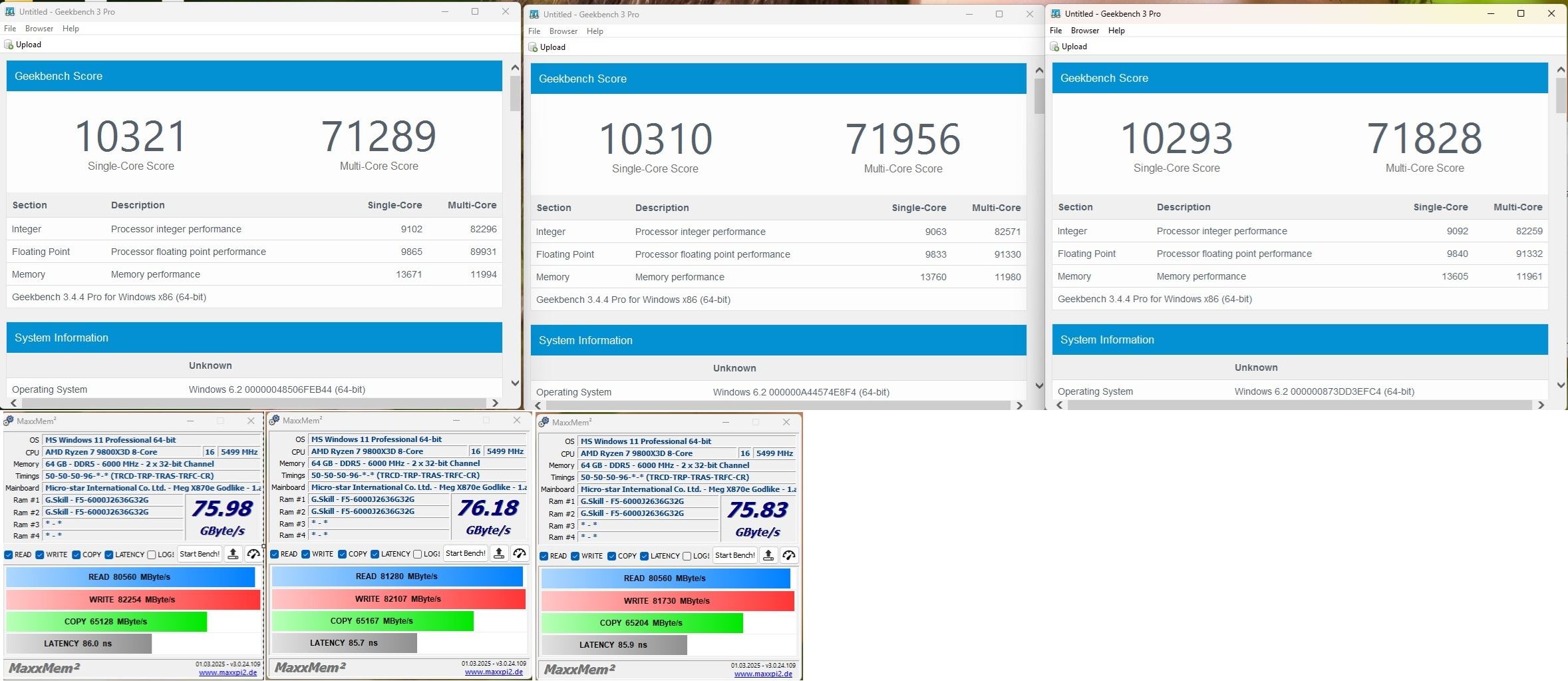The width and height of the screenshot is (1568, 681).
Task: Click the Geekbench title-bar icon in the 10310 score window
Action: click(x=534, y=14)
